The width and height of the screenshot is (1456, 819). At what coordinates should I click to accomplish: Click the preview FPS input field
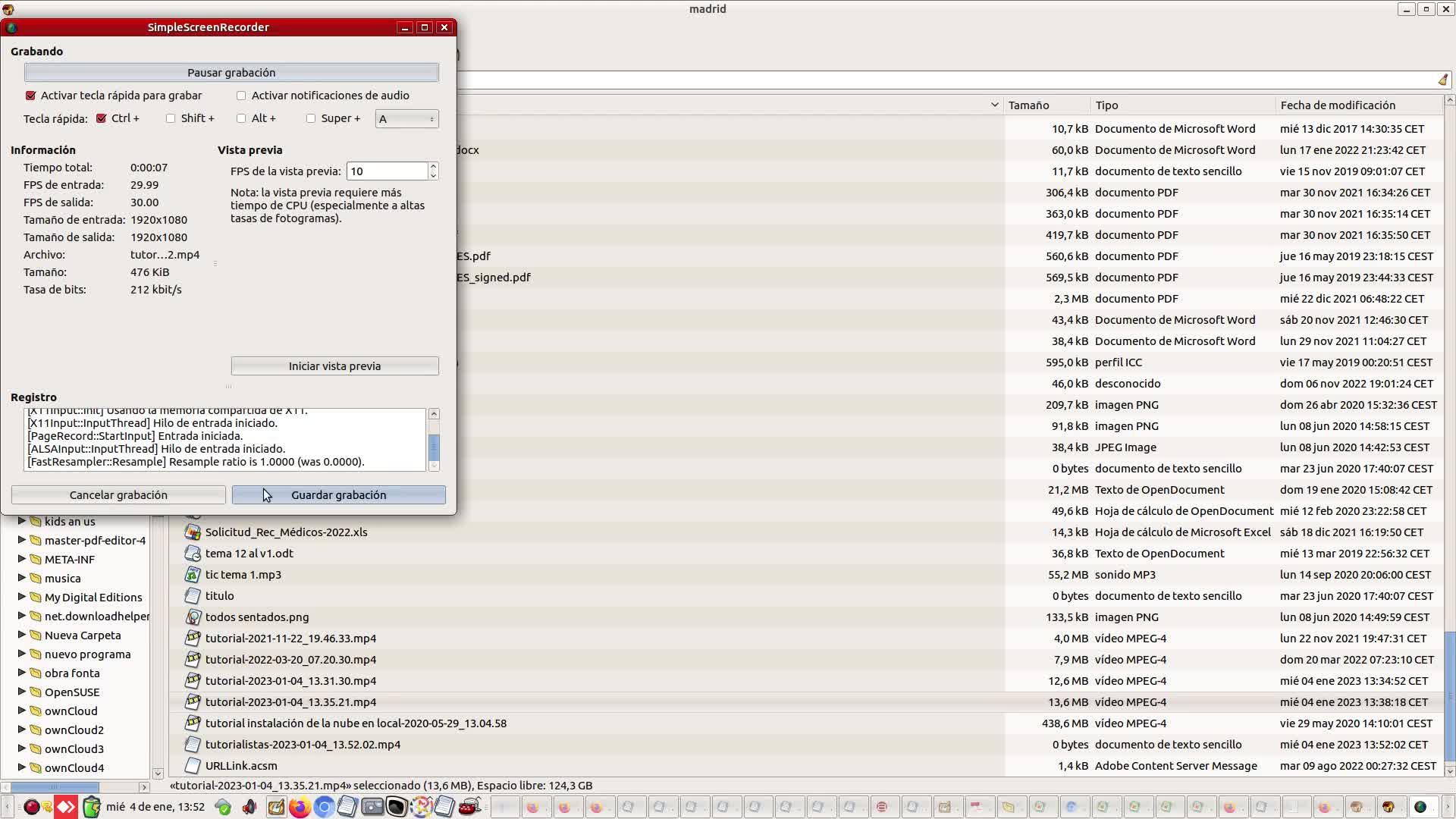(x=387, y=171)
